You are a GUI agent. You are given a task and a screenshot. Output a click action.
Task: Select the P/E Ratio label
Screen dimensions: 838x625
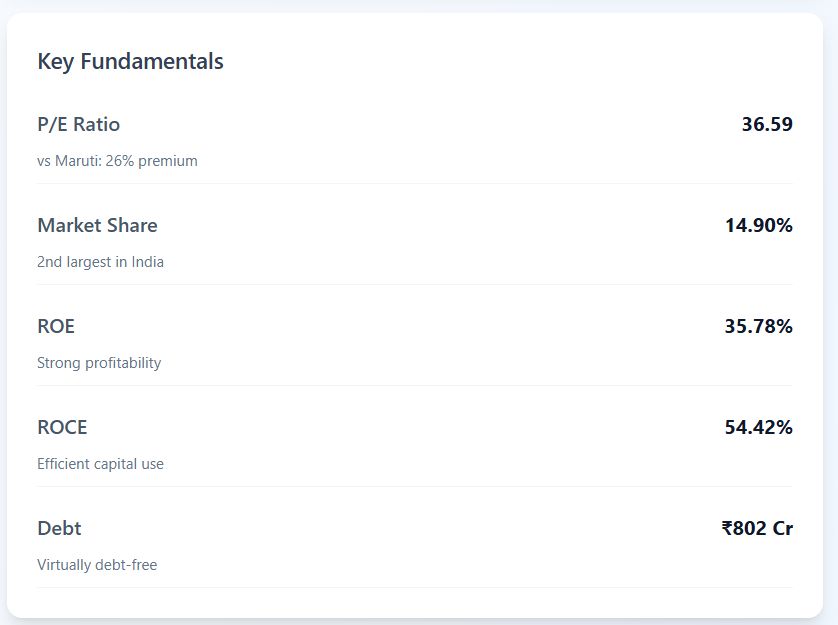(78, 124)
